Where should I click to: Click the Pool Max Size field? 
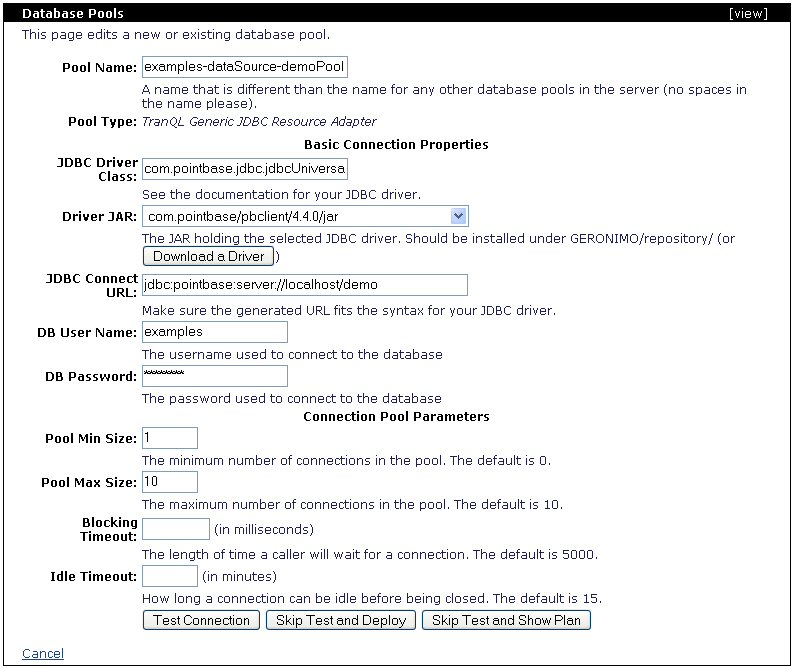pos(170,482)
